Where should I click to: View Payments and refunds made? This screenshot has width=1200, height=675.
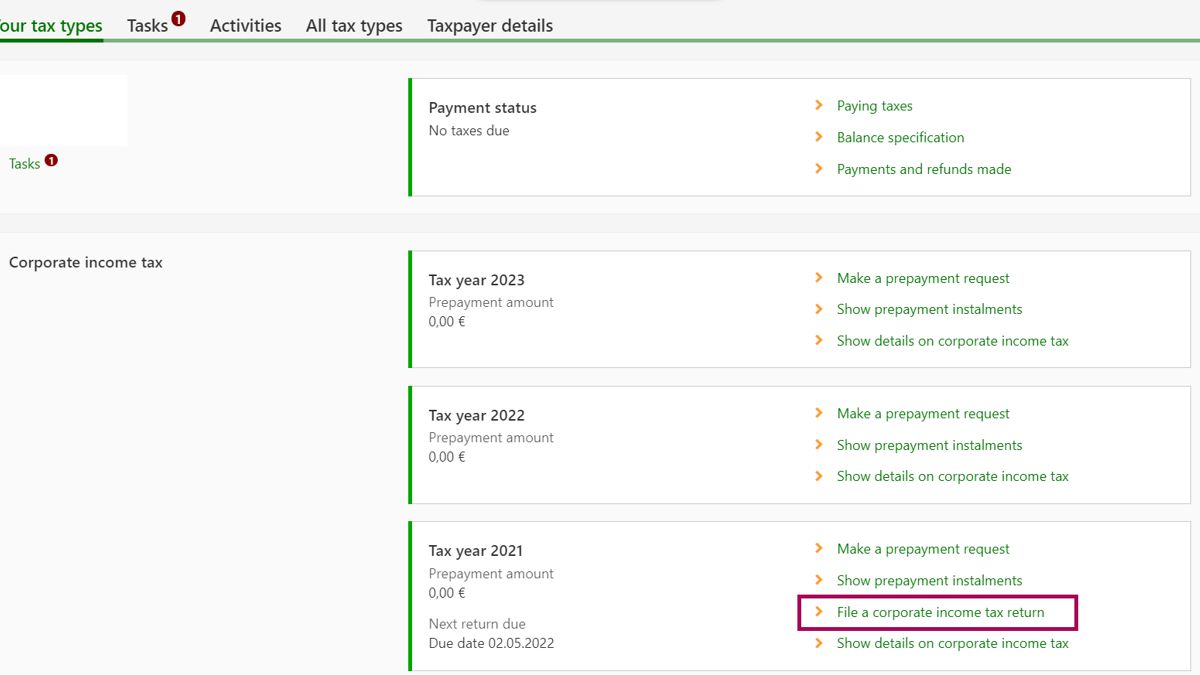click(x=923, y=170)
